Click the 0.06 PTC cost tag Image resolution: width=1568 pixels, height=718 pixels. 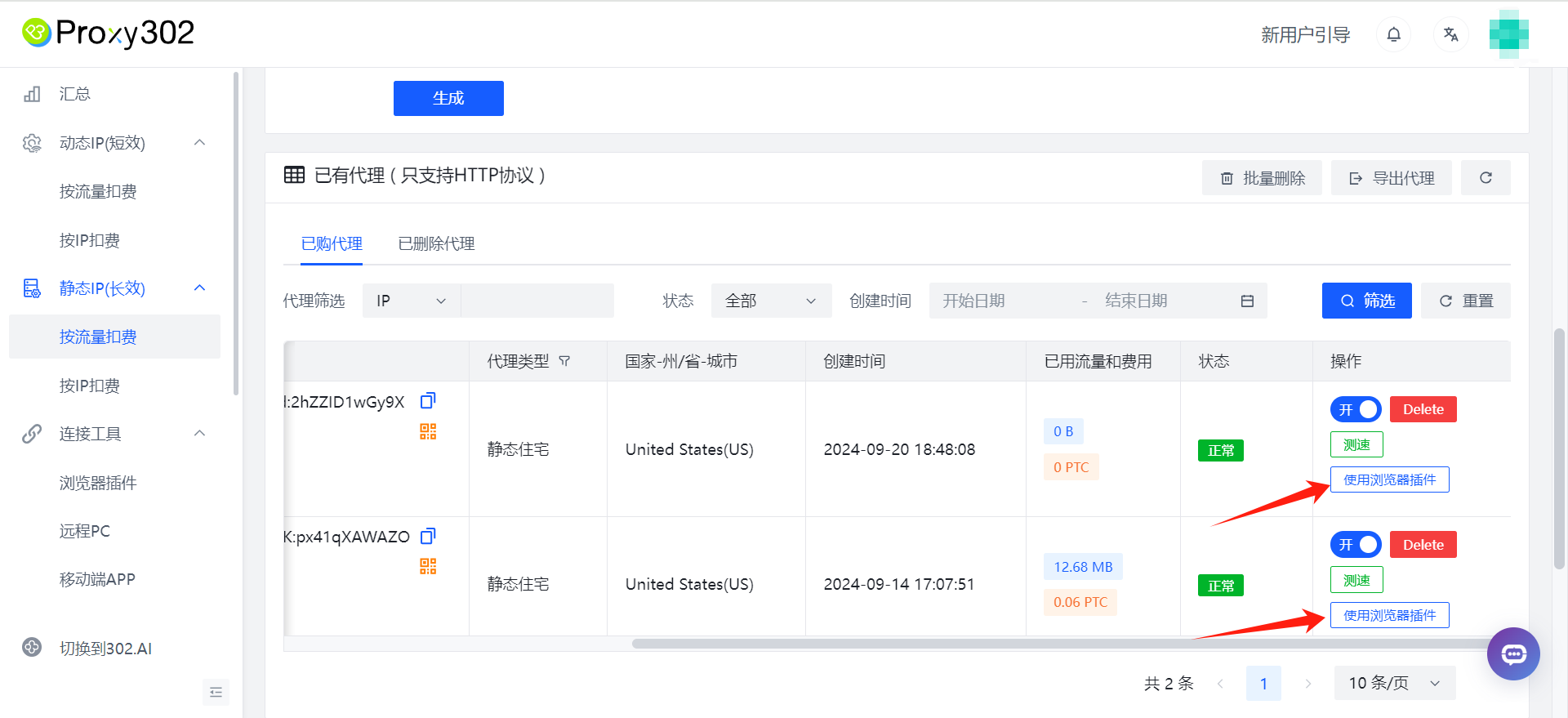tap(1080, 602)
